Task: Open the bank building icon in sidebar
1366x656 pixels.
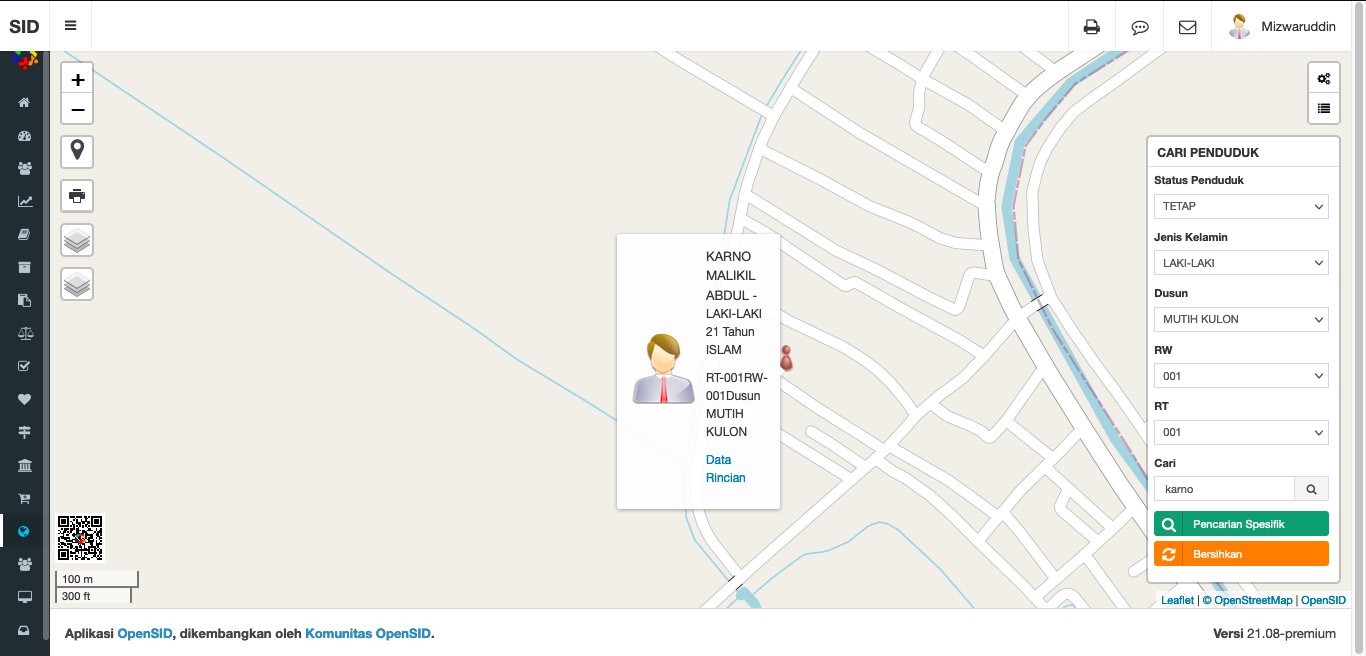Action: pyautogui.click(x=25, y=465)
